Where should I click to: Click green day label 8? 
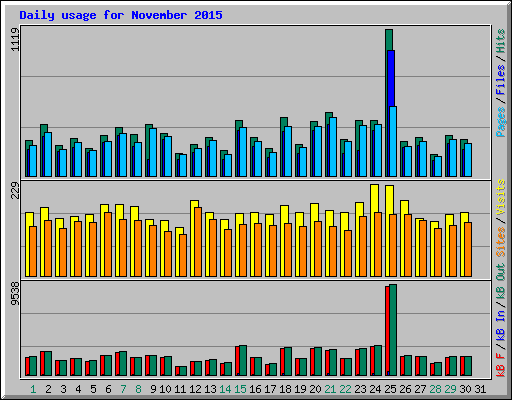[138, 389]
